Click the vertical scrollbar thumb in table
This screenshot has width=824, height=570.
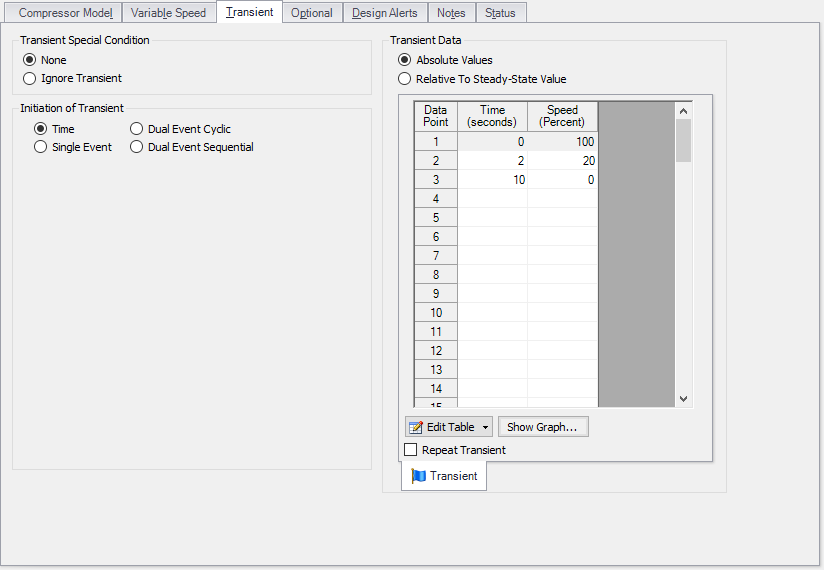coord(684,140)
